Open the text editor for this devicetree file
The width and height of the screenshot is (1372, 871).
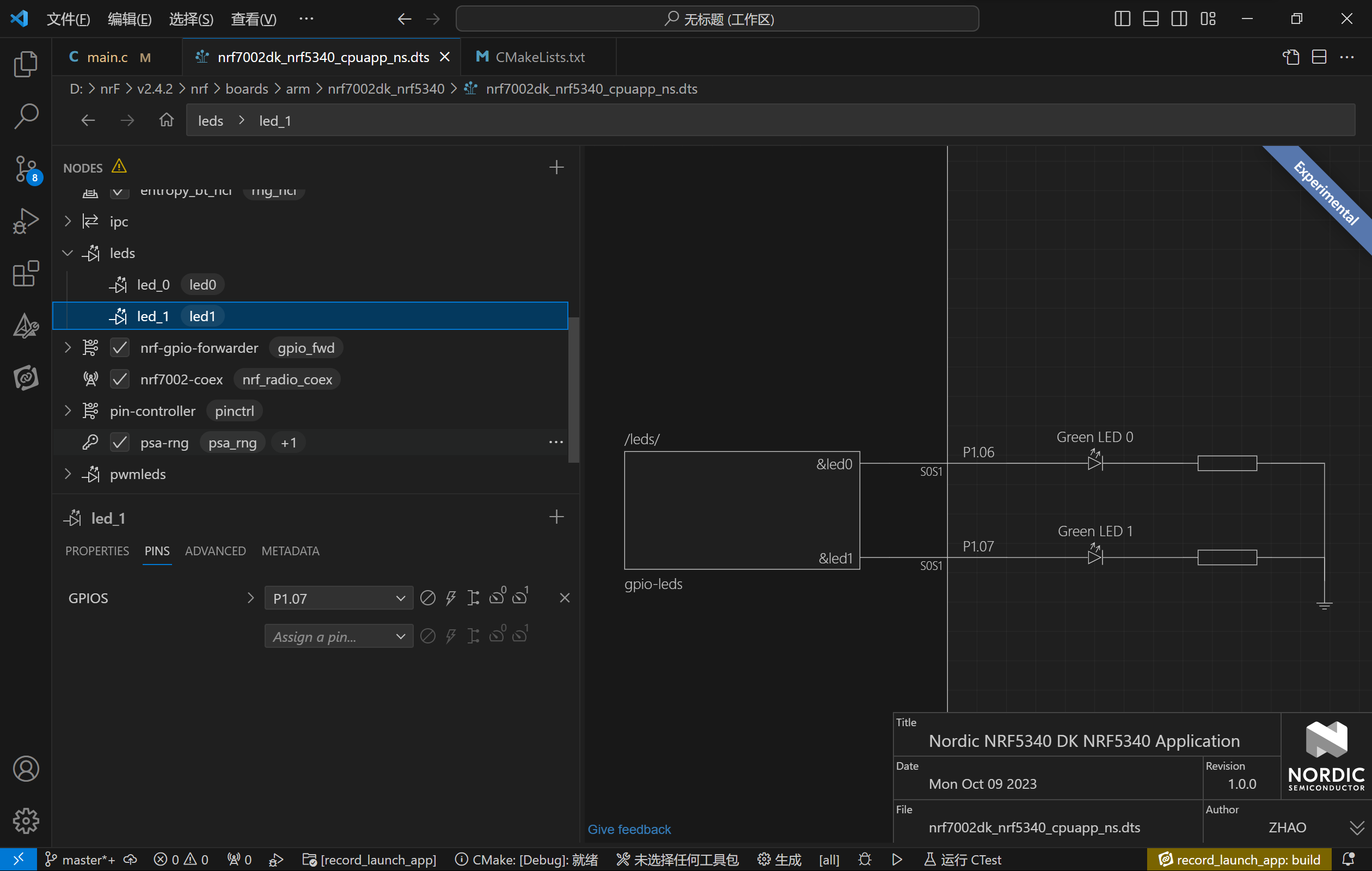click(1290, 57)
